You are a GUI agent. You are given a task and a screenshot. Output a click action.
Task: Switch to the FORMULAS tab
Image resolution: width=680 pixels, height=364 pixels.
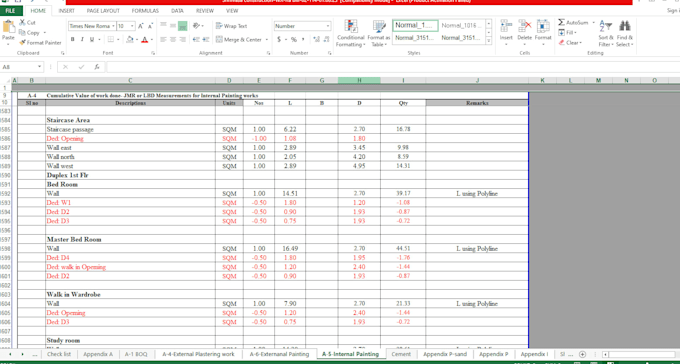click(x=145, y=11)
